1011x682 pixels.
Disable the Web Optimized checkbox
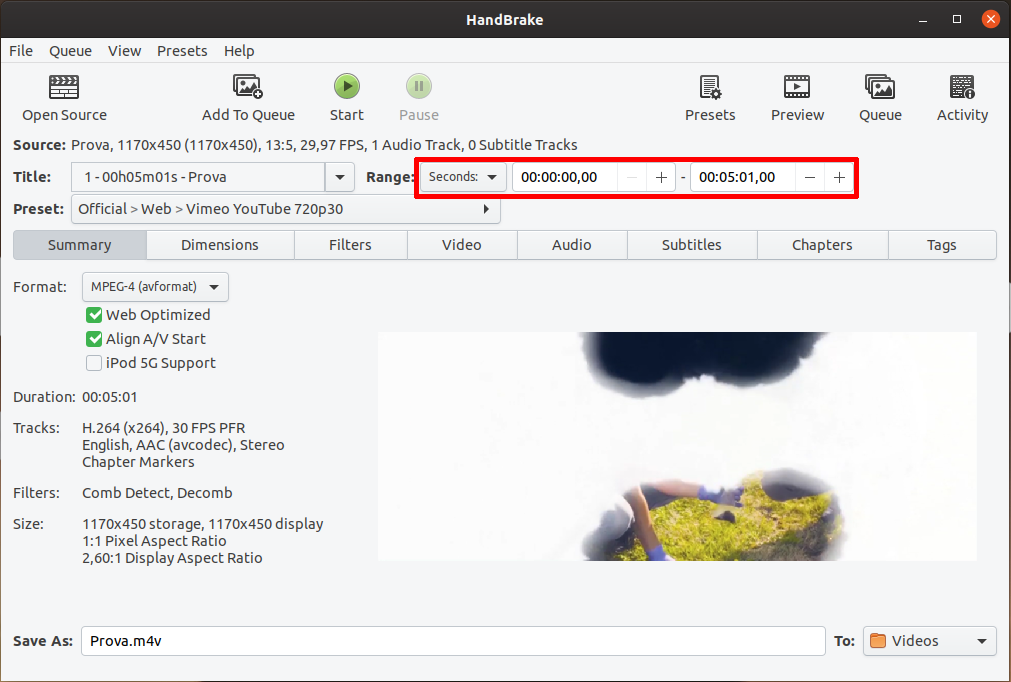click(95, 315)
